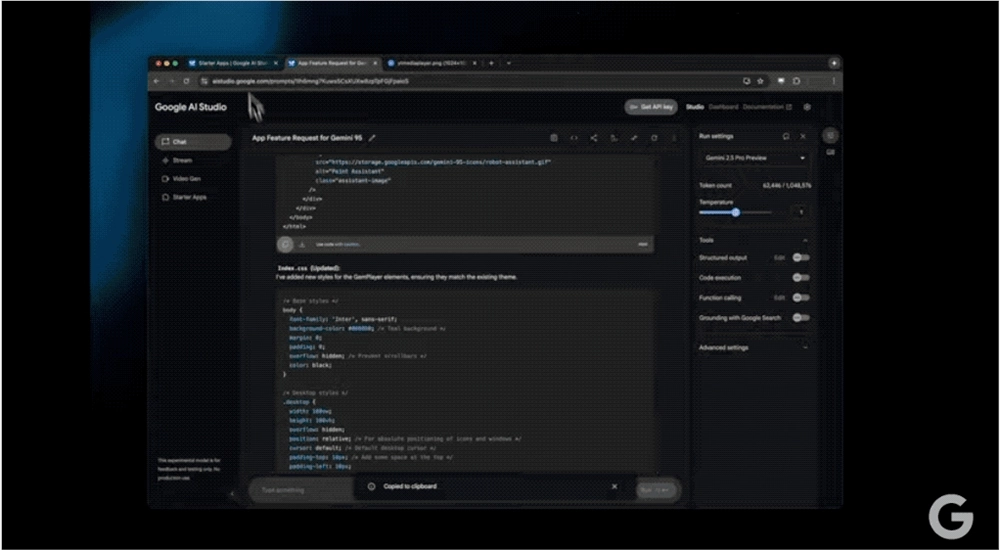The image size is (1000, 550).
Task: Click the browser back arrow
Action: coord(156,81)
